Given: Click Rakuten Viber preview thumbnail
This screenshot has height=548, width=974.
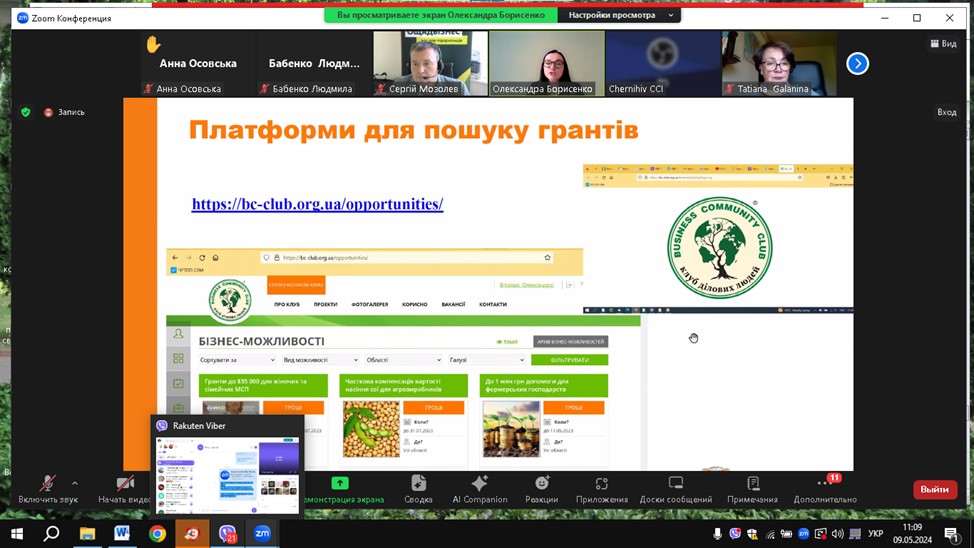Looking at the screenshot, I should click(x=227, y=475).
